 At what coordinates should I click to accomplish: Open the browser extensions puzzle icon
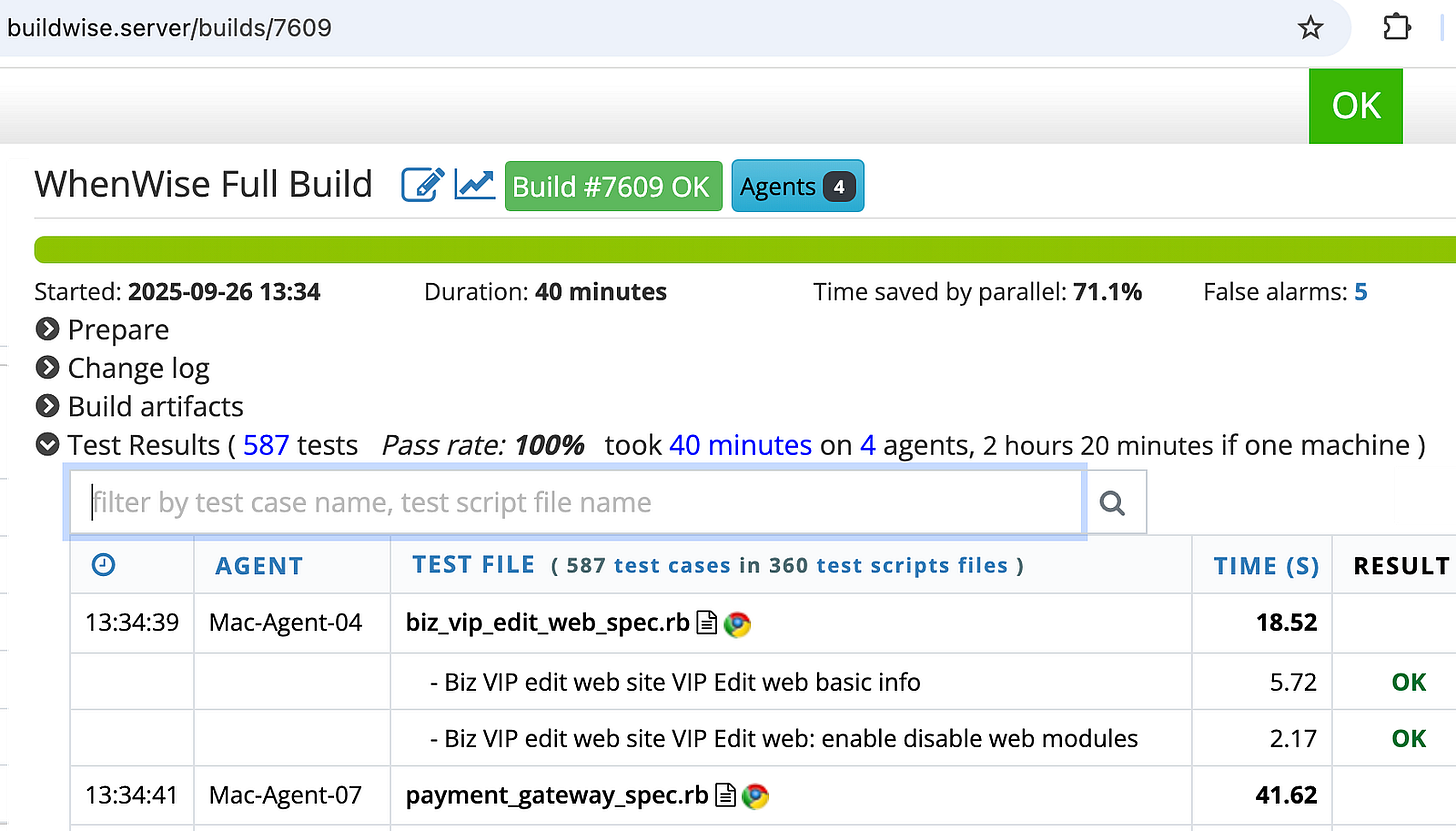point(1397,27)
